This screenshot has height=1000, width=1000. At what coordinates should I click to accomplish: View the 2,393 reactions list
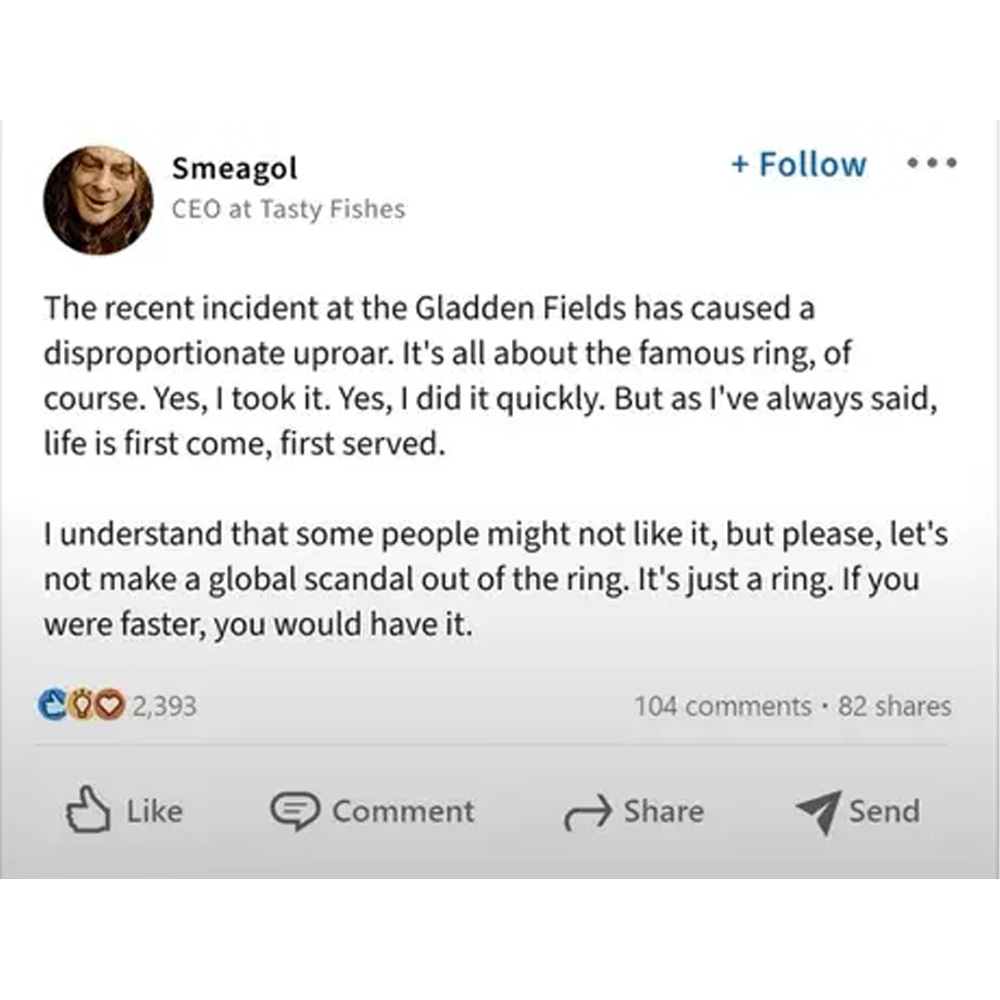[x=164, y=706]
